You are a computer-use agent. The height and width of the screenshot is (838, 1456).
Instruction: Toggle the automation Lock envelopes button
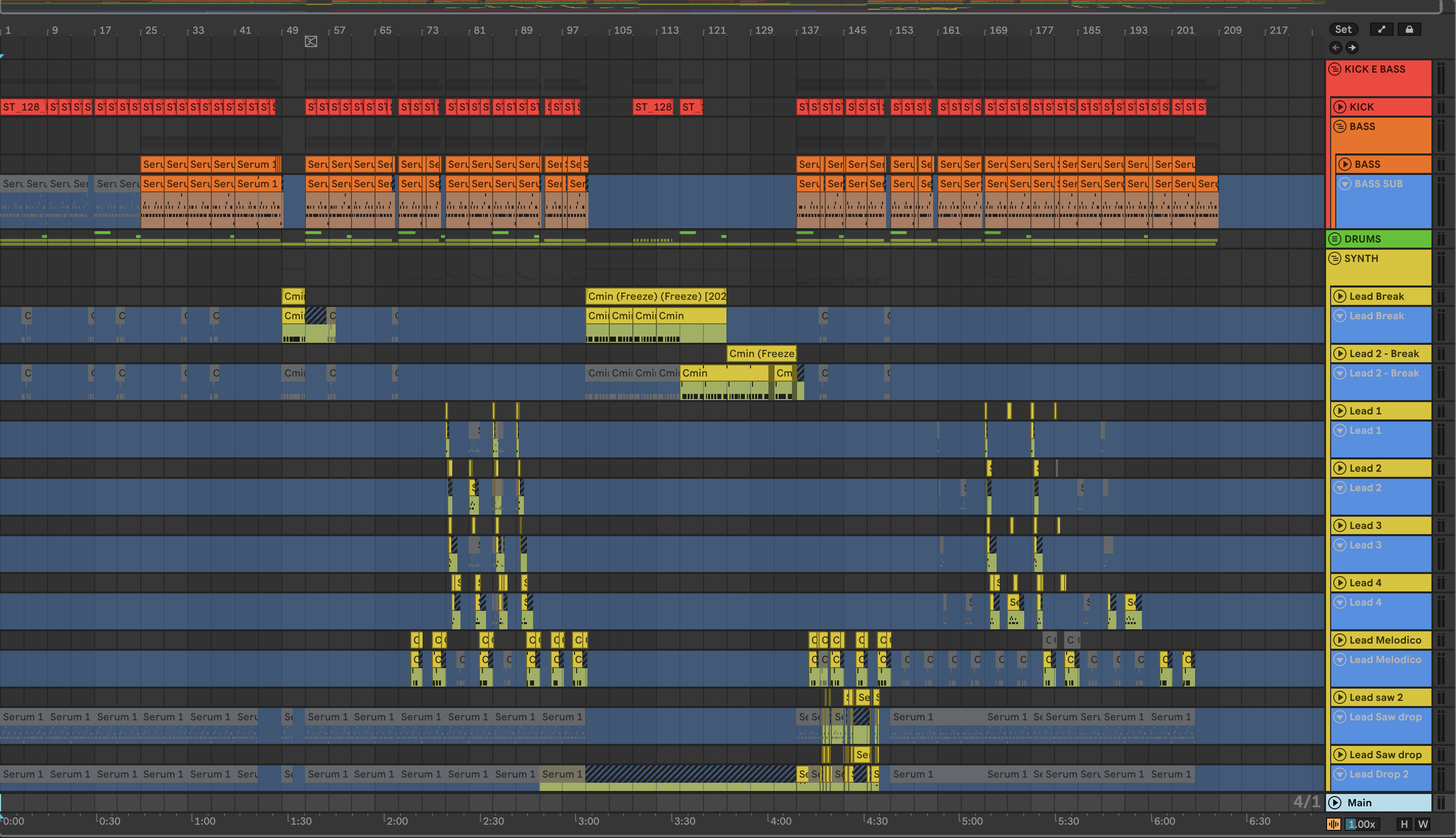[x=1409, y=29]
